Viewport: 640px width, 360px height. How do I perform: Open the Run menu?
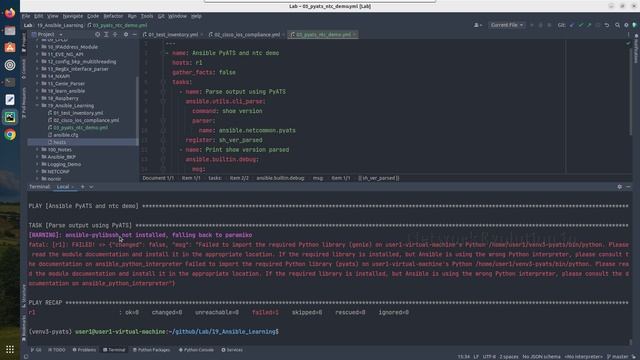click(x=132, y=16)
